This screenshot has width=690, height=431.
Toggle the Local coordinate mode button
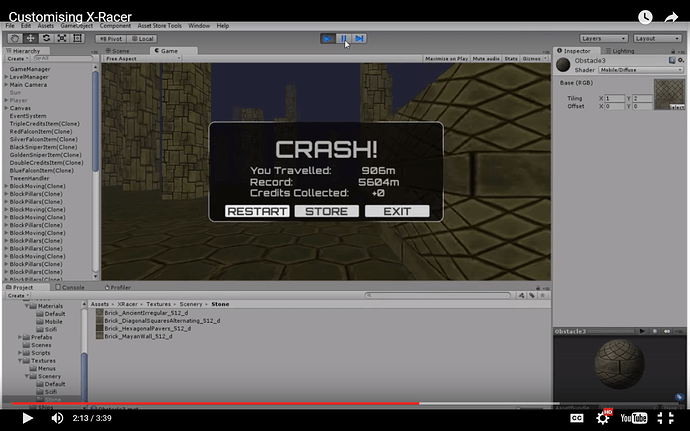coord(142,39)
